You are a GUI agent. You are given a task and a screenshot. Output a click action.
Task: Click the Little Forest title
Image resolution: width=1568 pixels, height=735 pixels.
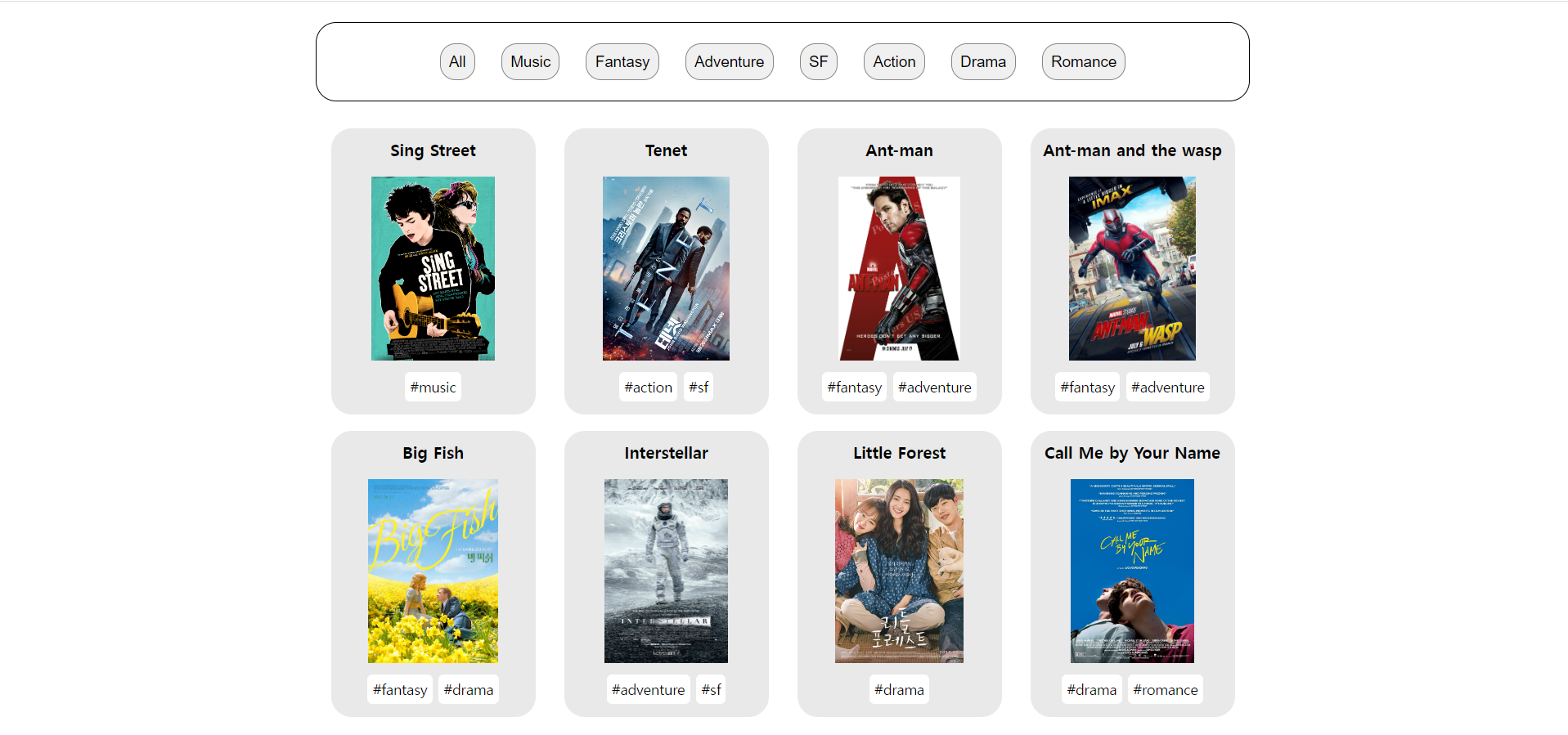pyautogui.click(x=899, y=453)
